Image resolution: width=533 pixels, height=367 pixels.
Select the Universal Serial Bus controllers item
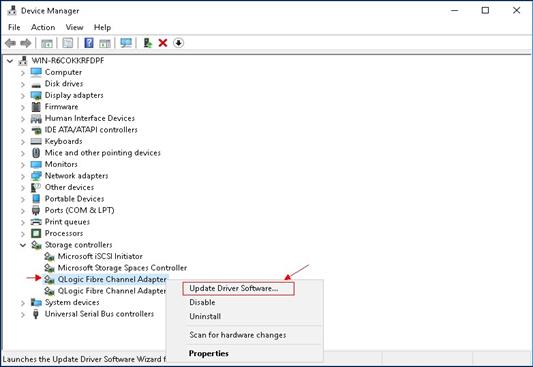pyautogui.click(x=99, y=314)
